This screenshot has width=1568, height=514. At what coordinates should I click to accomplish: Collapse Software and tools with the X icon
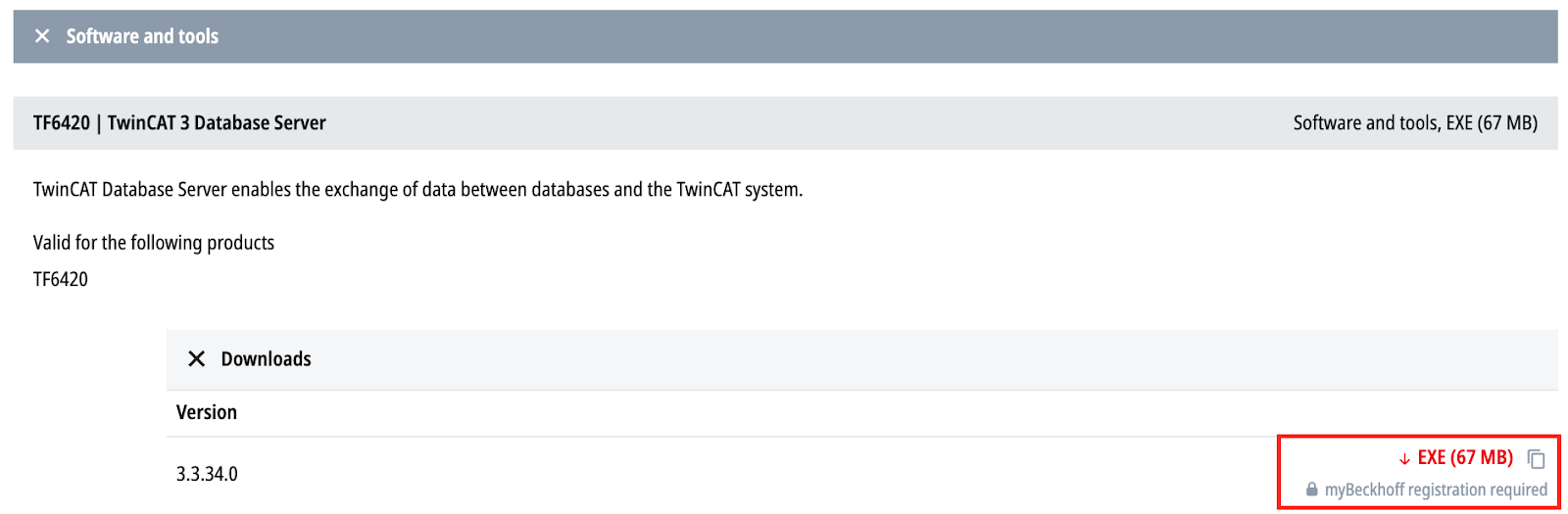(42, 36)
